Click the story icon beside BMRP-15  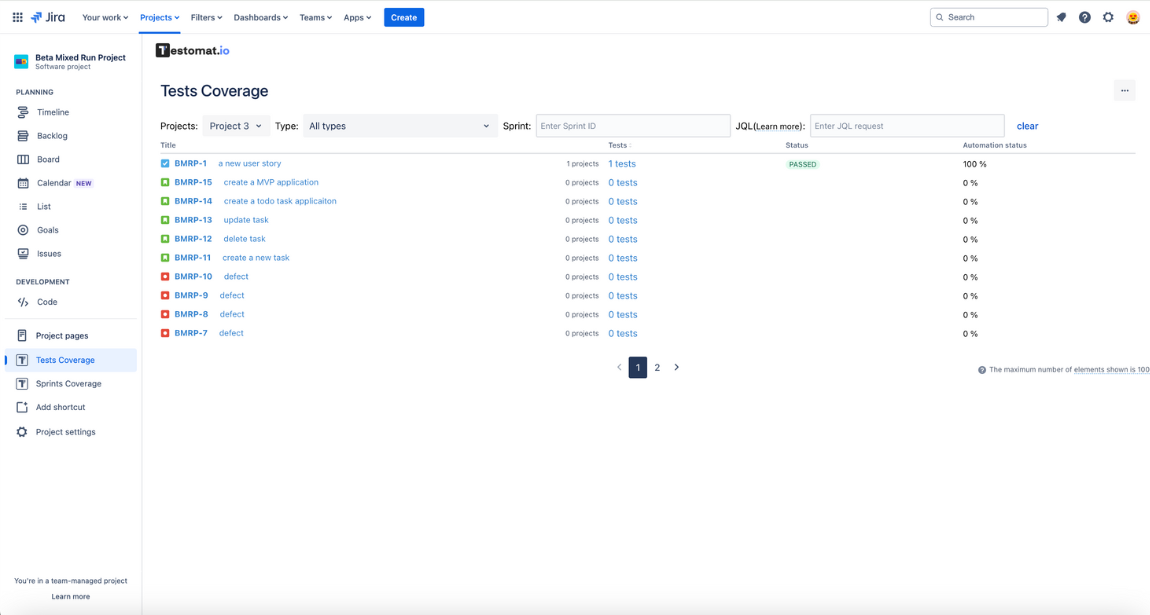click(165, 182)
